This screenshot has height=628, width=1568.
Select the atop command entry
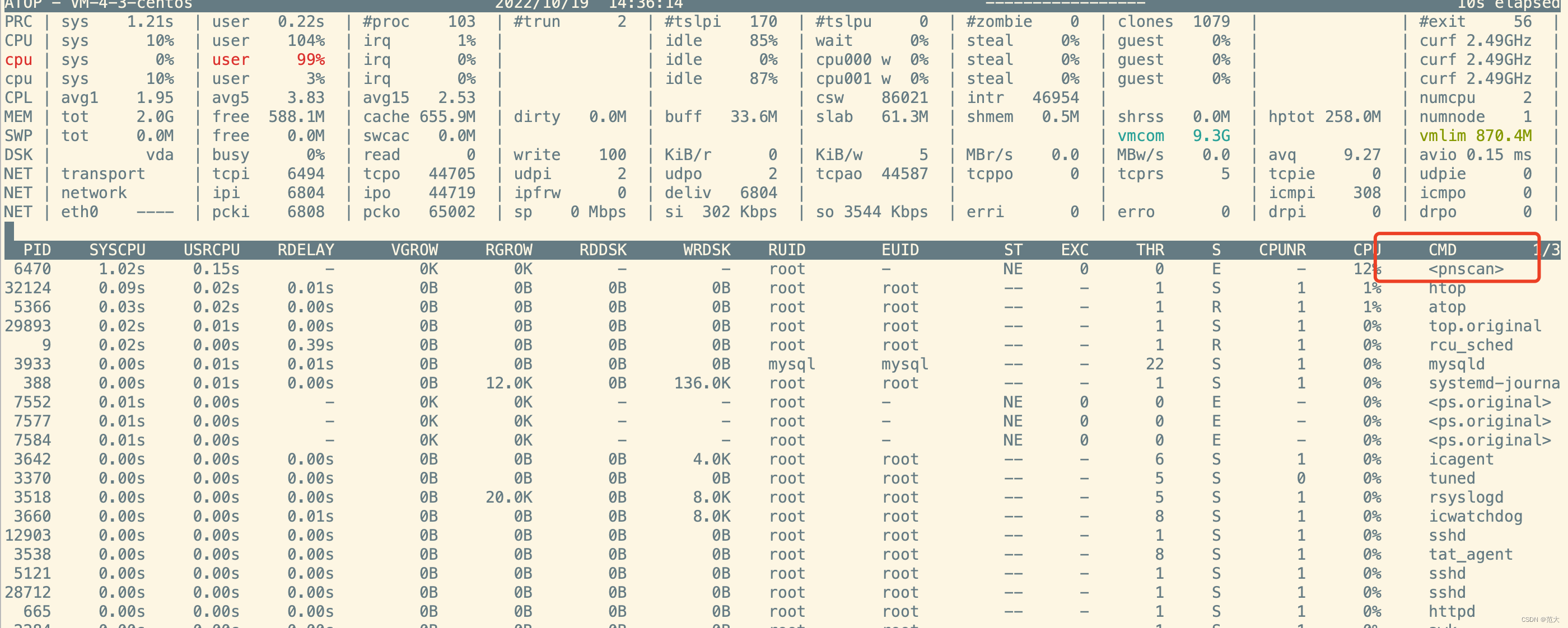point(1448,307)
